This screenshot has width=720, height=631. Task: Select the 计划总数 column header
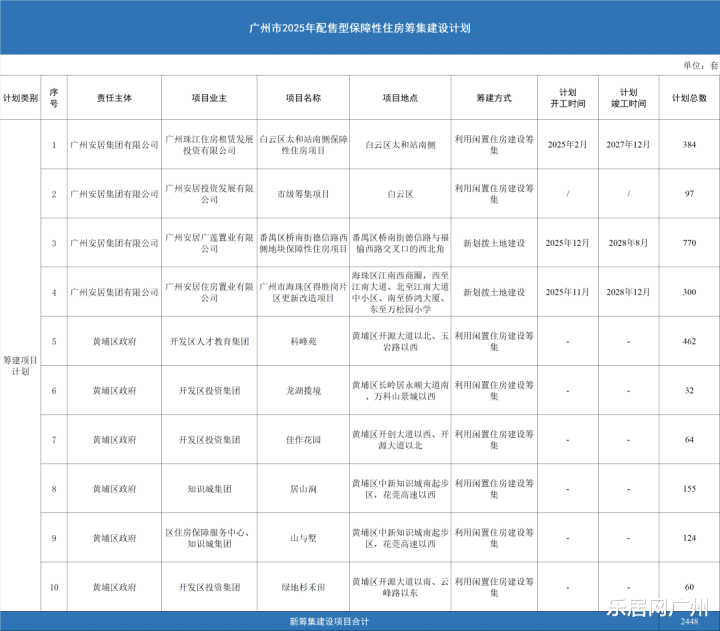[x=689, y=98]
